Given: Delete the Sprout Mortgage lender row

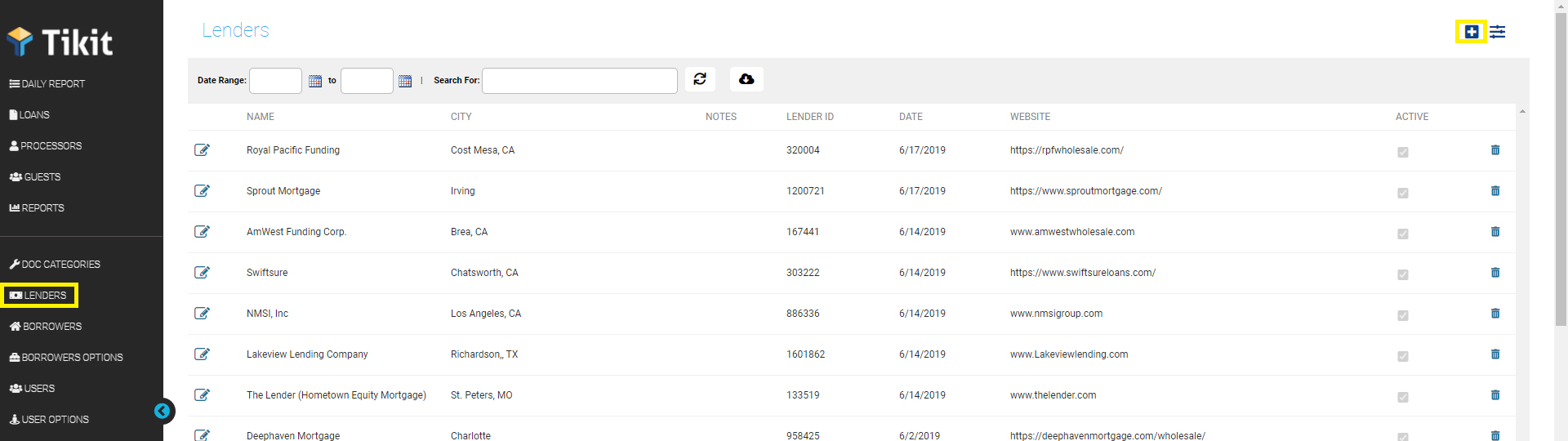Looking at the screenshot, I should pos(1495,191).
